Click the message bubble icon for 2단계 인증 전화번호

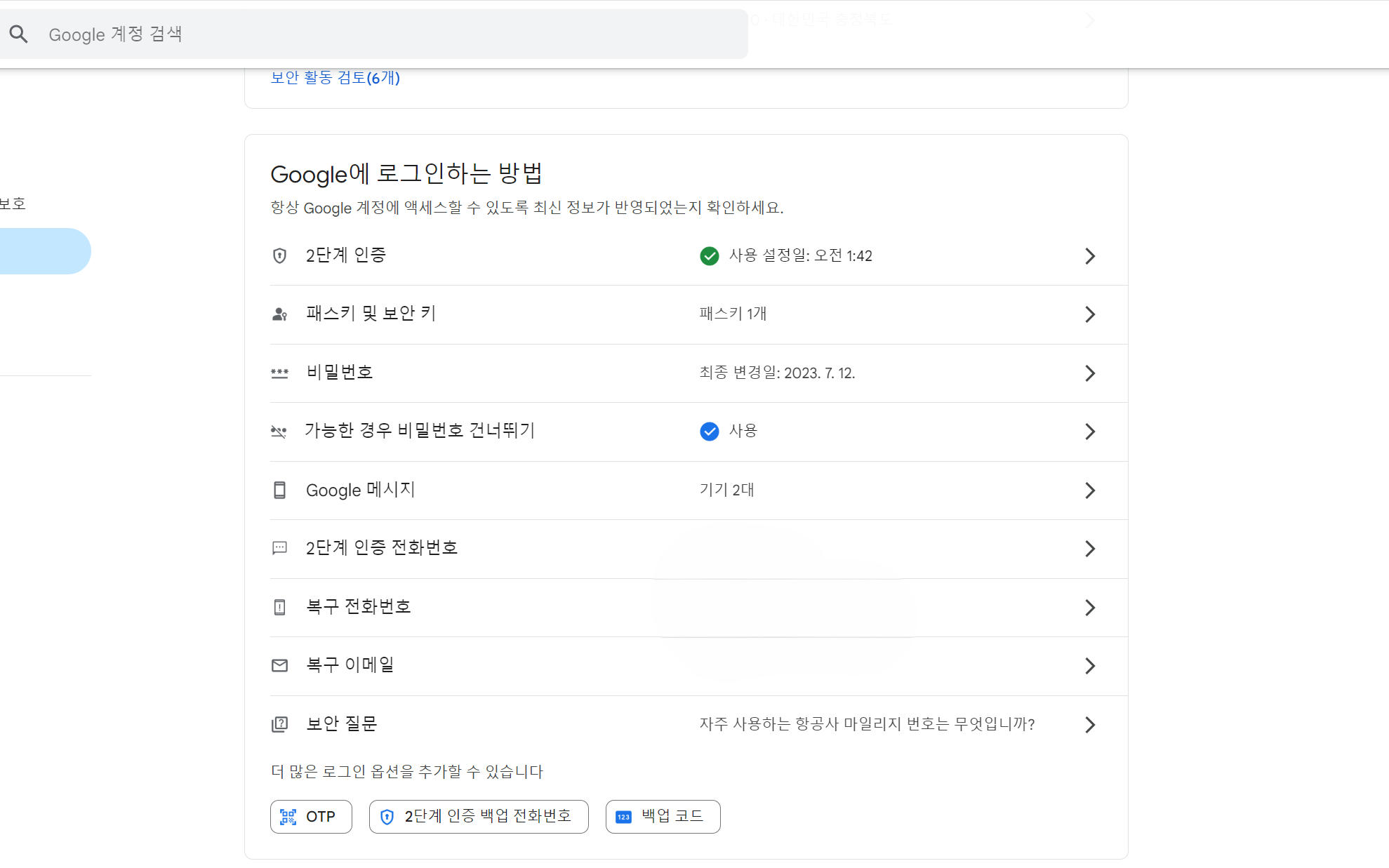[279, 548]
